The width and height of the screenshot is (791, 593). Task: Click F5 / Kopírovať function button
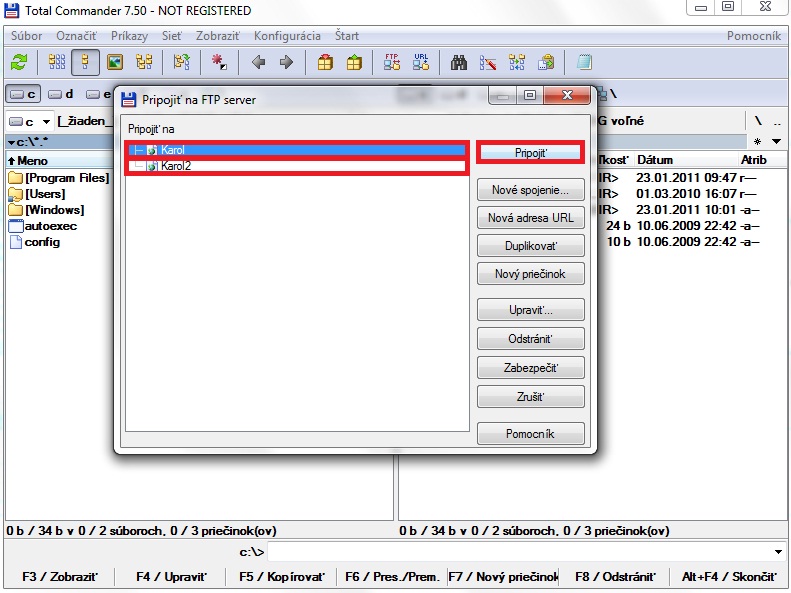(282, 576)
